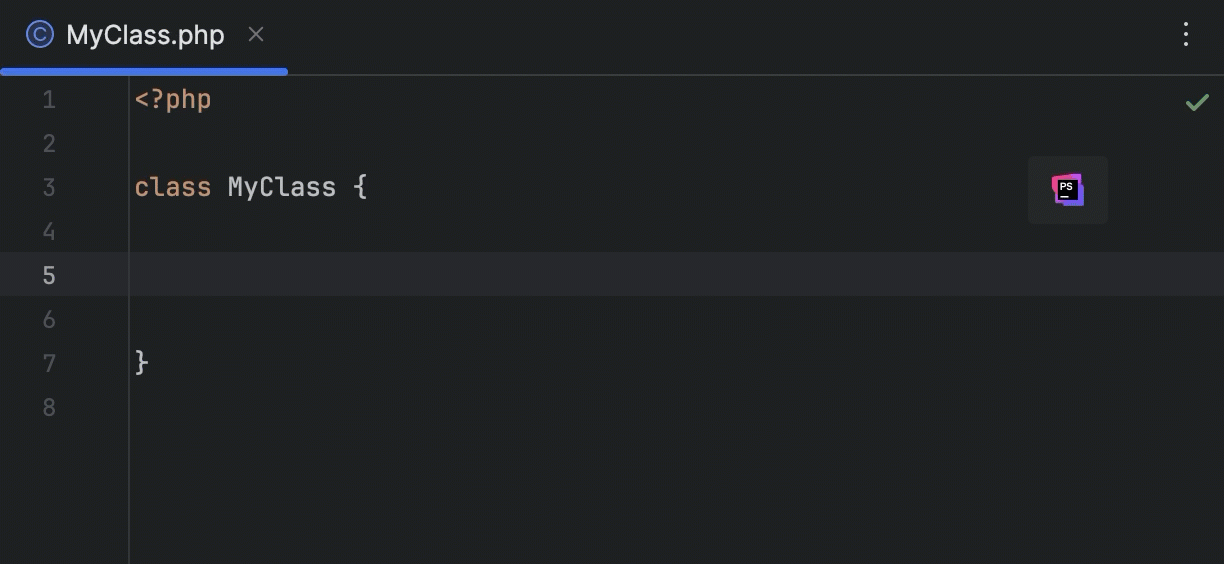Click the green inspection checkmark

pos(1196,102)
